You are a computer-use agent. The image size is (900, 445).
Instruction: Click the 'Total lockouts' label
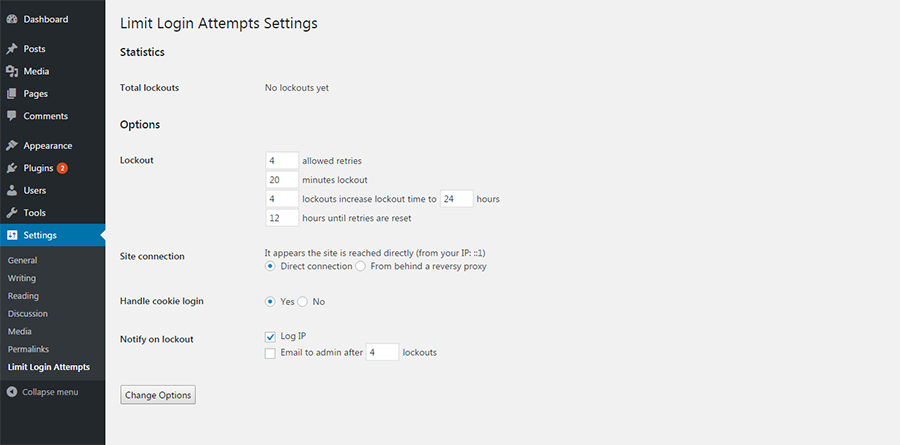click(x=149, y=88)
